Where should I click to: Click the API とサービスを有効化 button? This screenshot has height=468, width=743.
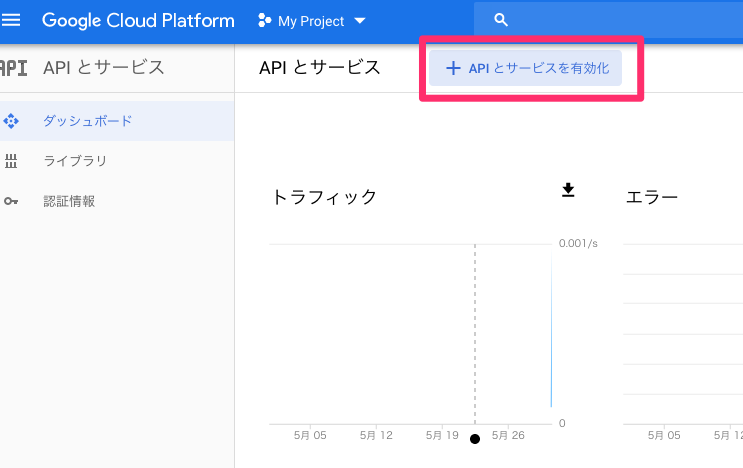pos(526,68)
